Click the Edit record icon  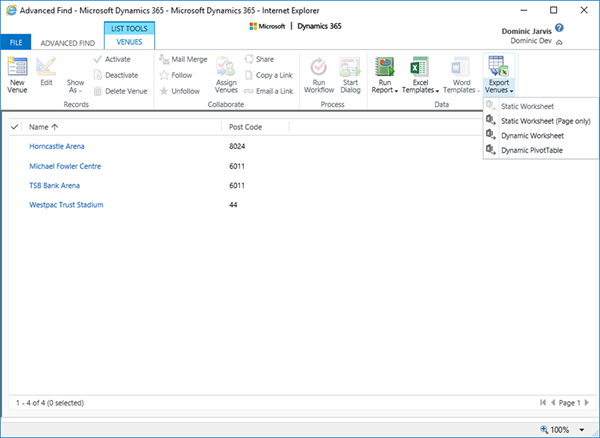pyautogui.click(x=46, y=68)
